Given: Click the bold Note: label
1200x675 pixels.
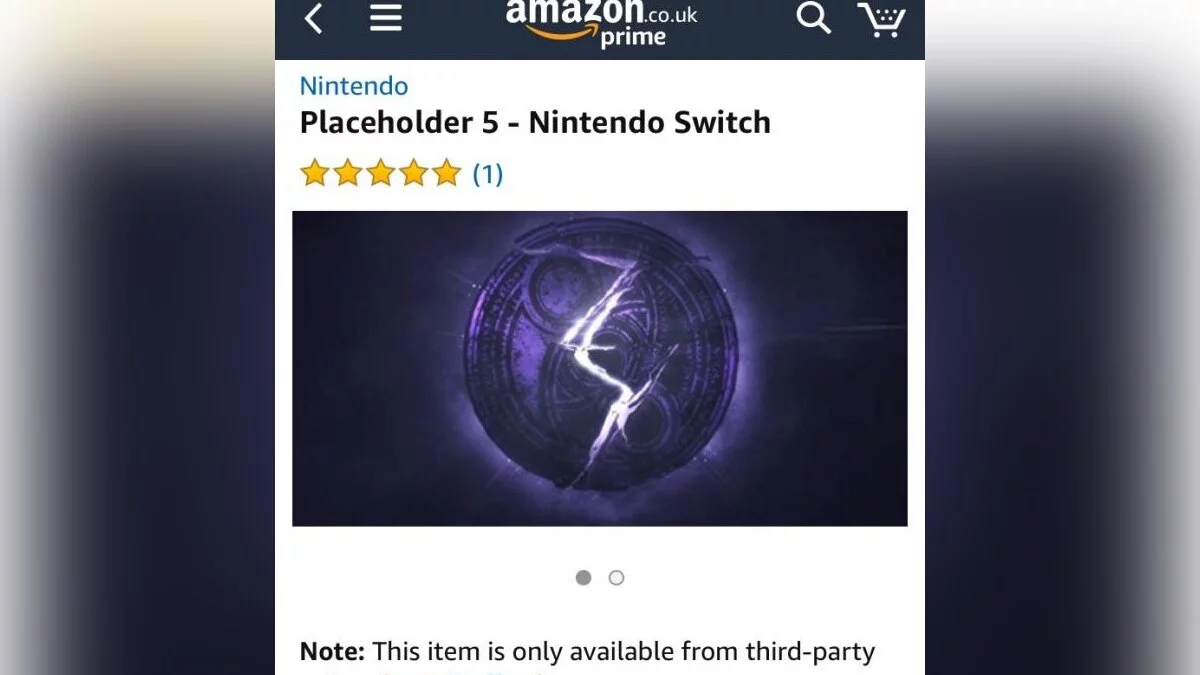Looking at the screenshot, I should 332,652.
